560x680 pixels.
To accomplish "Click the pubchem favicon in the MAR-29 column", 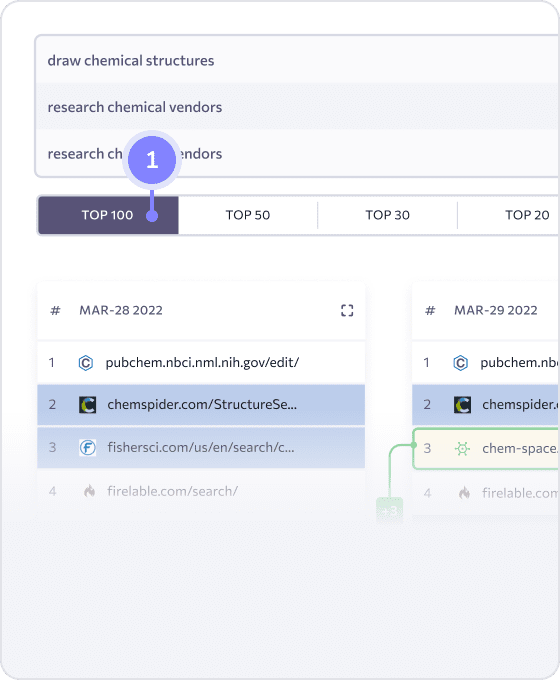I will pyautogui.click(x=460, y=363).
